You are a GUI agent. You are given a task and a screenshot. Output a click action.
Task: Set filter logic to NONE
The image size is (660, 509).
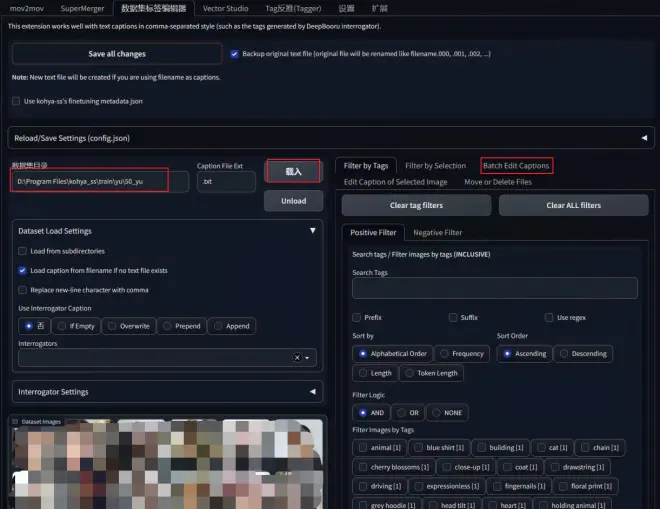point(447,413)
